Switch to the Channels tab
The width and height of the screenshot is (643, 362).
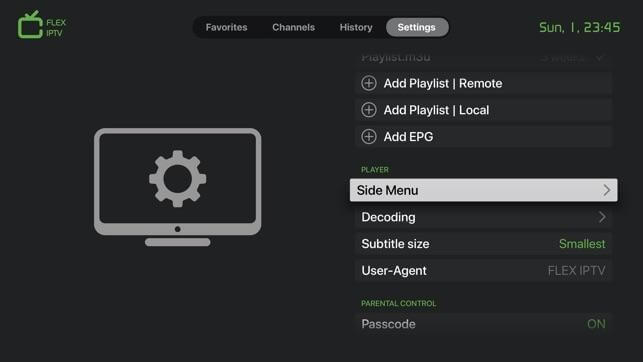tap(294, 27)
